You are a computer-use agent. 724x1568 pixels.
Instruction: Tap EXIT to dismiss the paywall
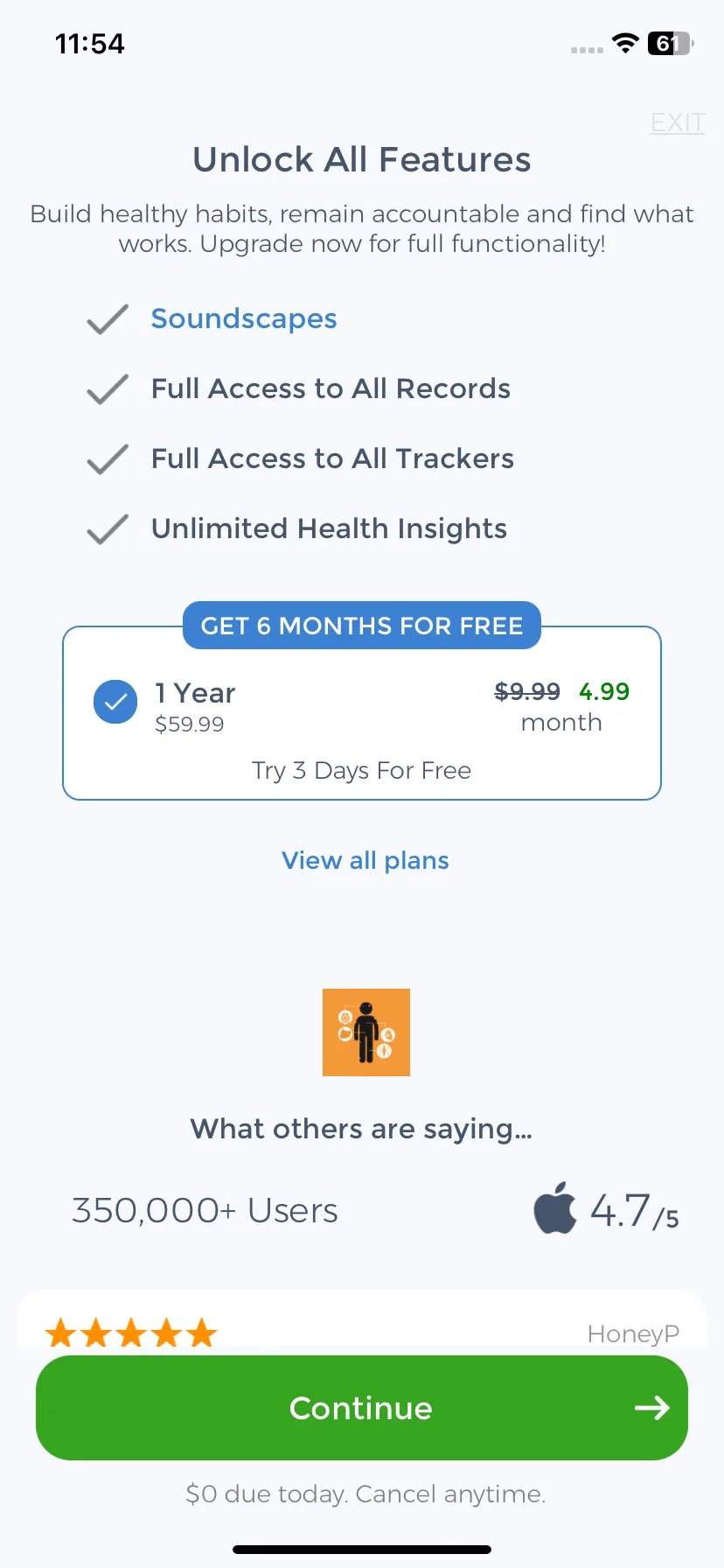coord(678,122)
